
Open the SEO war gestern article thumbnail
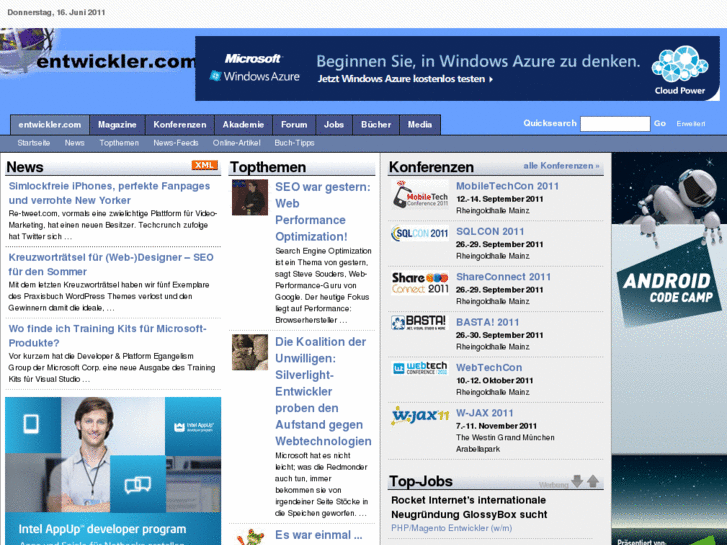click(250, 198)
